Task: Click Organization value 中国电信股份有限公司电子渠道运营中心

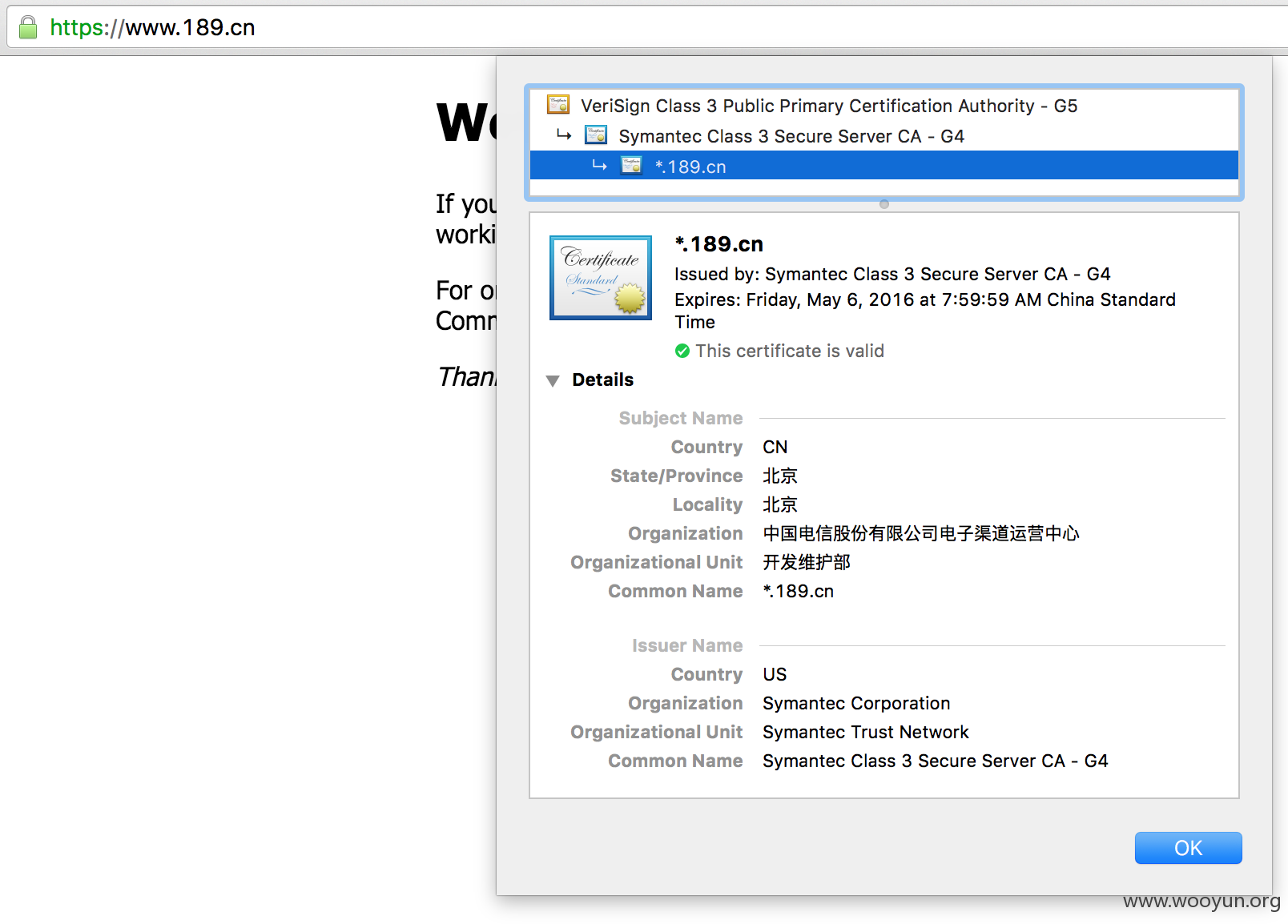Action: click(x=921, y=533)
